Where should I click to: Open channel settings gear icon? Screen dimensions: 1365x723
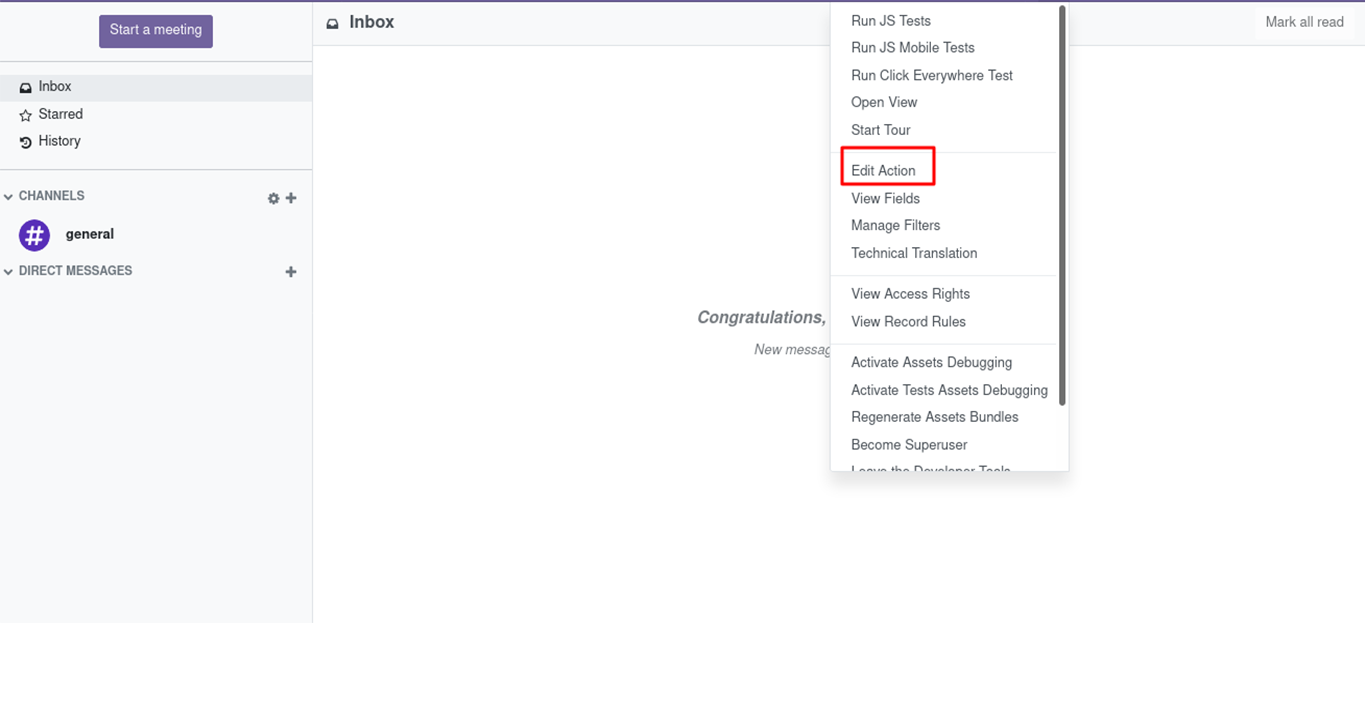coord(273,198)
